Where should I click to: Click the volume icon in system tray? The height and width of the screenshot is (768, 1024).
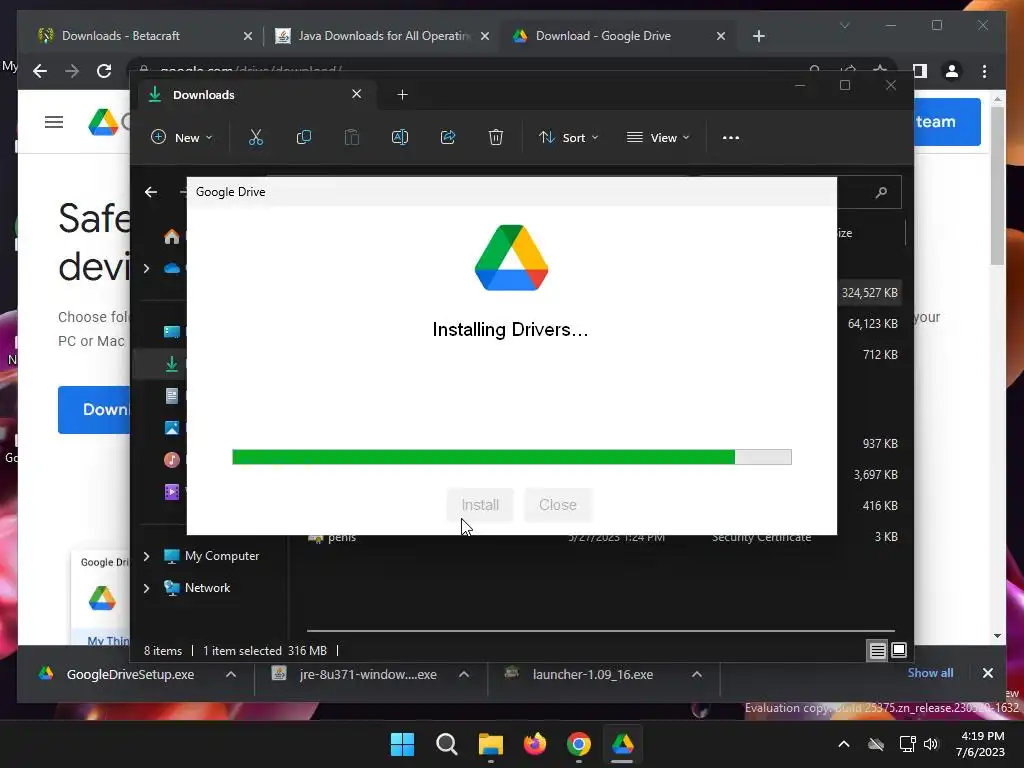point(931,744)
